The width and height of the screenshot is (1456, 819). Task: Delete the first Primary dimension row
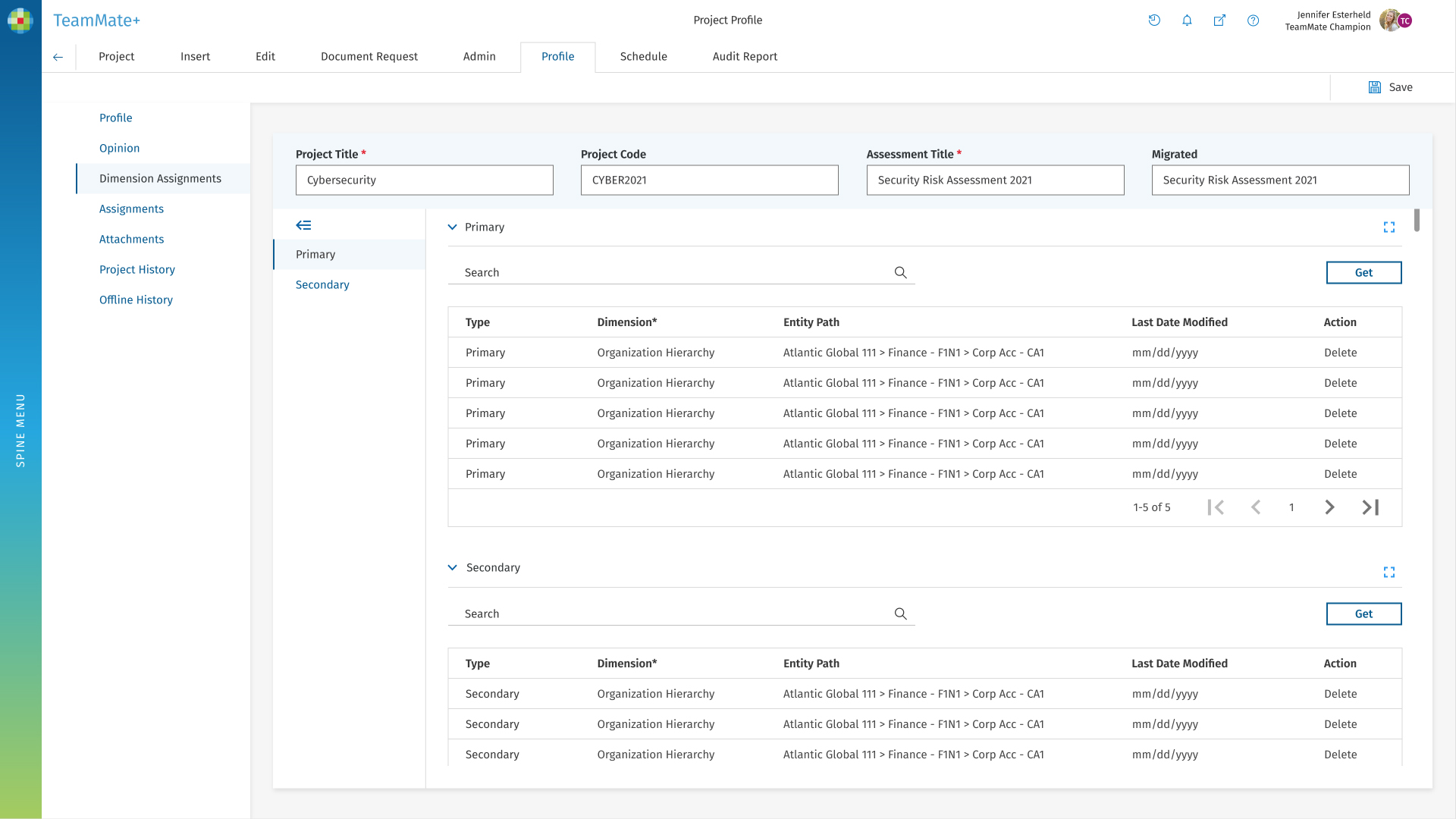tap(1340, 353)
